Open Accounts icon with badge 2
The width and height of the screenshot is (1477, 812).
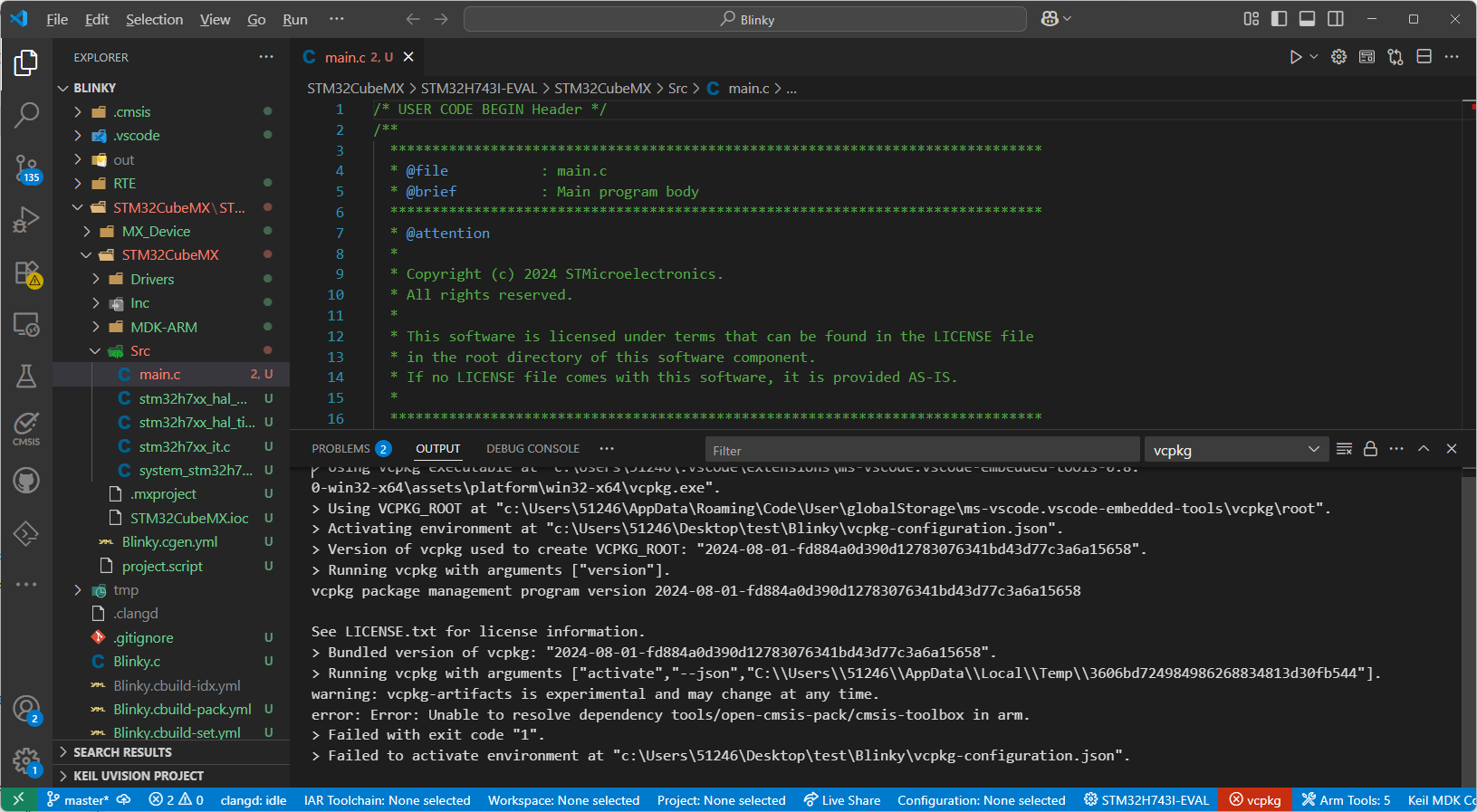point(26,710)
